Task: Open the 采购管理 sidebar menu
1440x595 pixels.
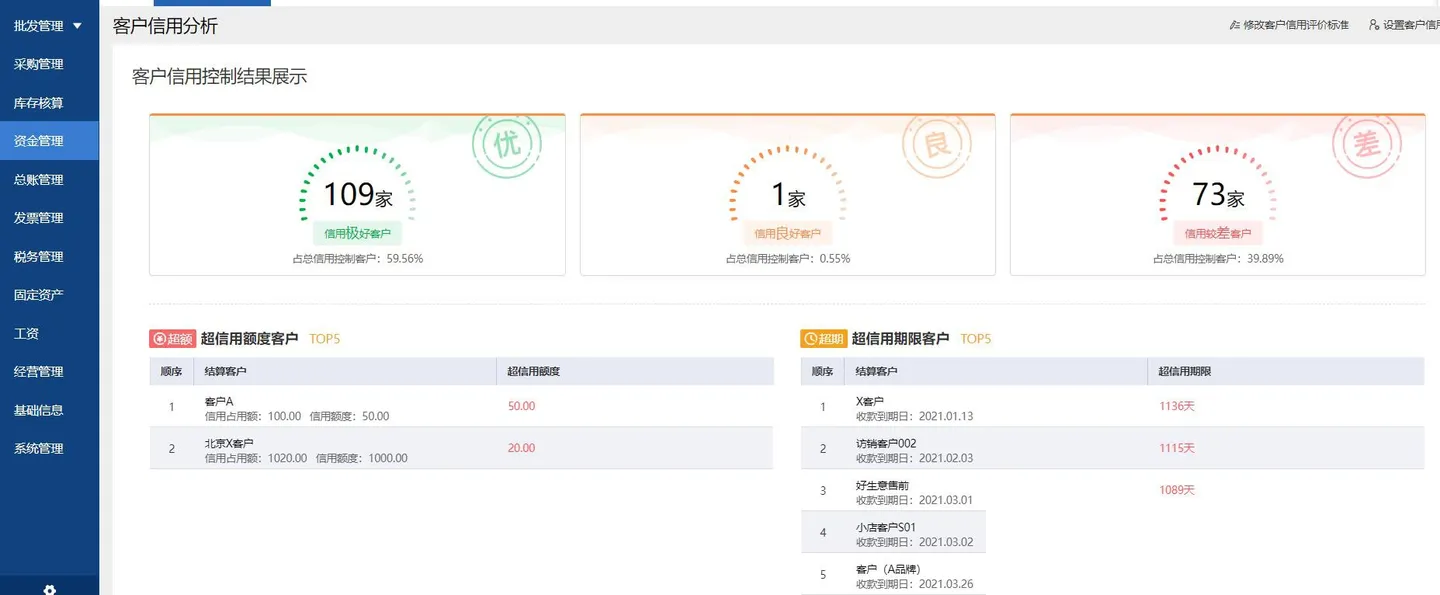Action: tap(39, 64)
